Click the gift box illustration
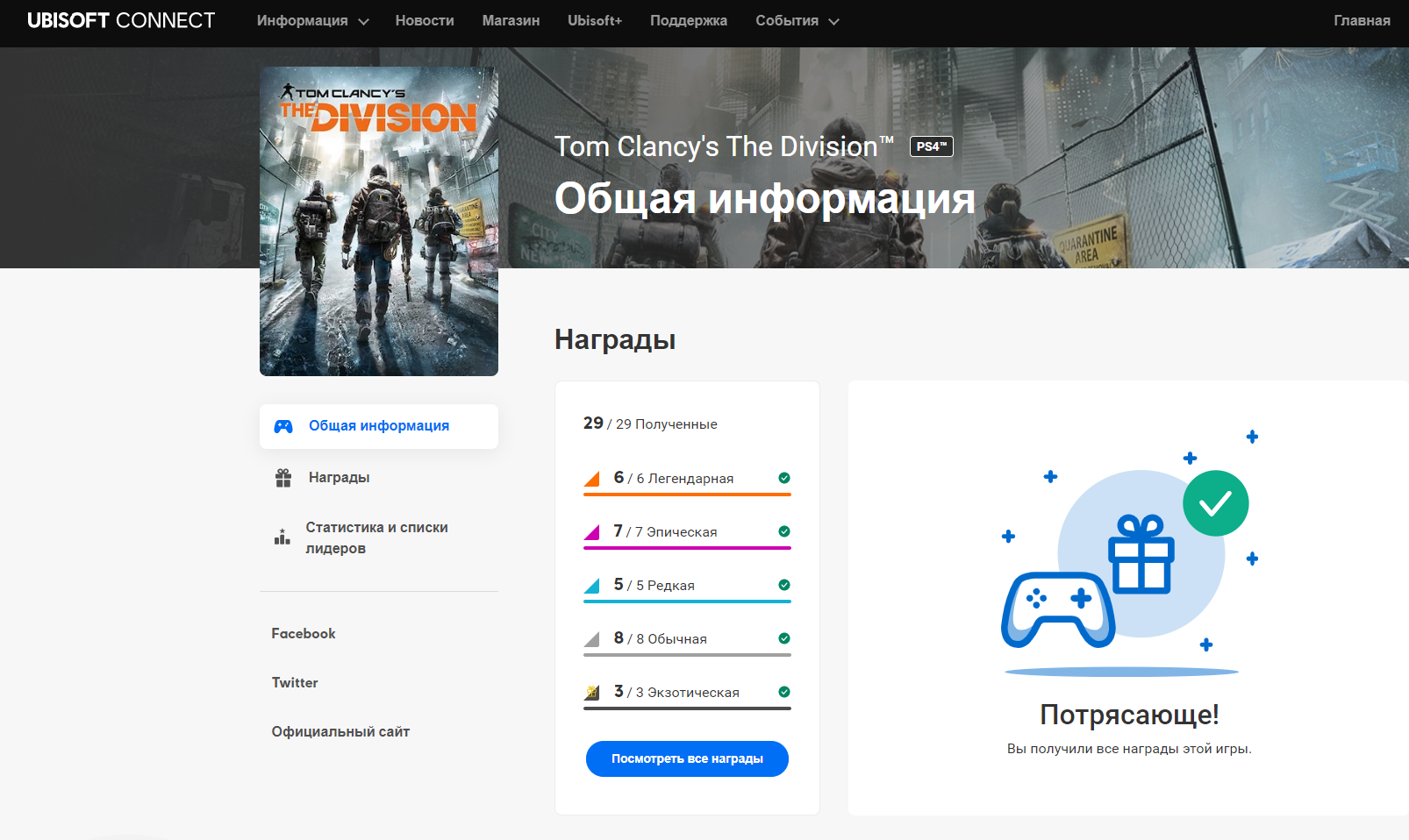The image size is (1409, 840). 1141,554
